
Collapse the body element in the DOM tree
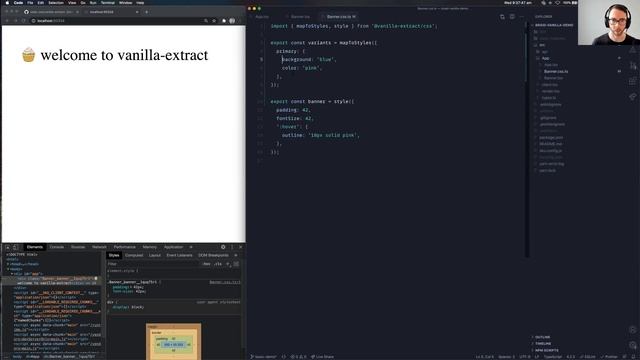[8, 269]
